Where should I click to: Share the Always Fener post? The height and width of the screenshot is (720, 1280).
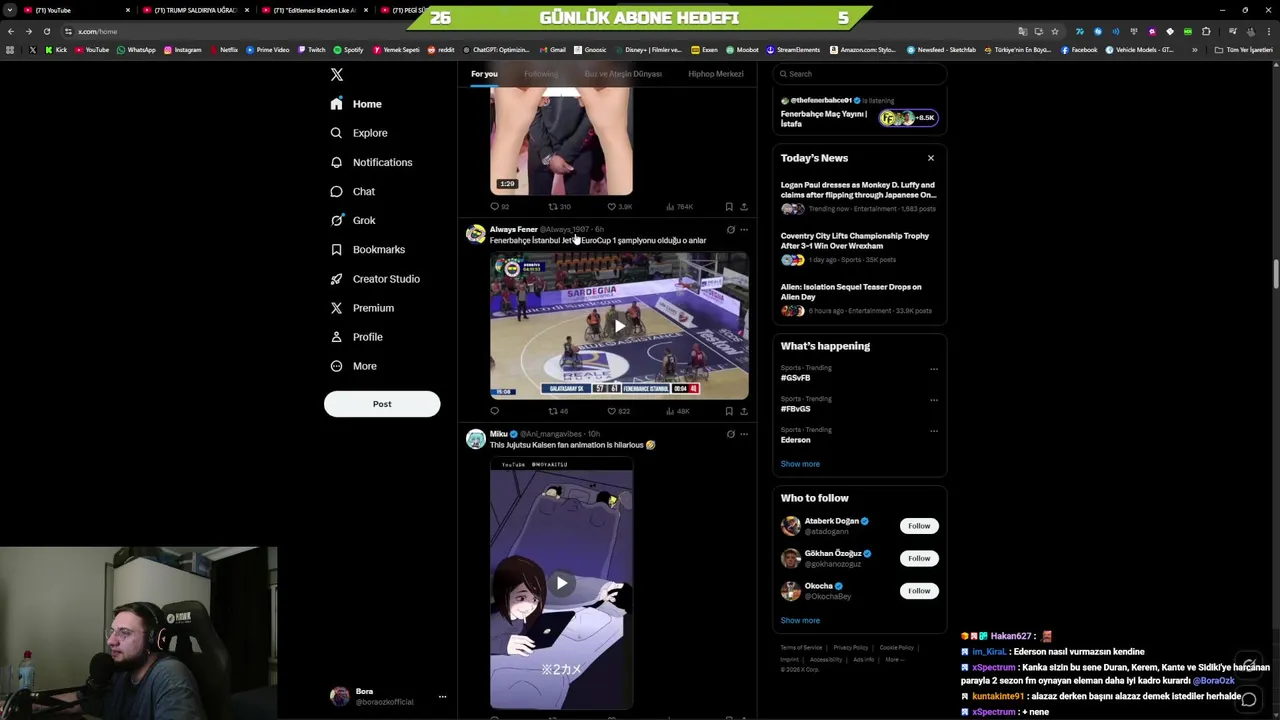(744, 411)
